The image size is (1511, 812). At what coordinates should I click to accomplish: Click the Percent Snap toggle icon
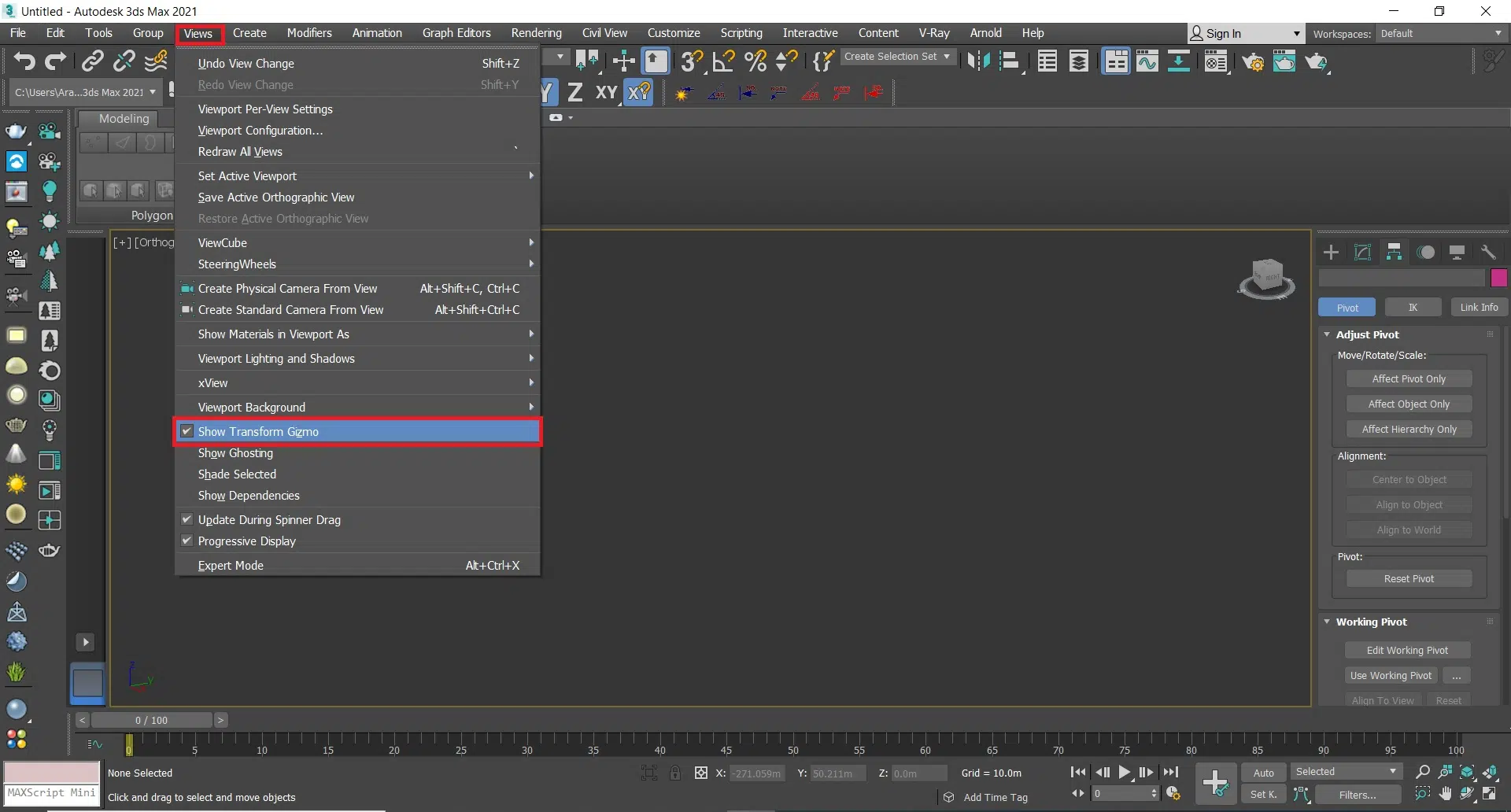coord(755,61)
